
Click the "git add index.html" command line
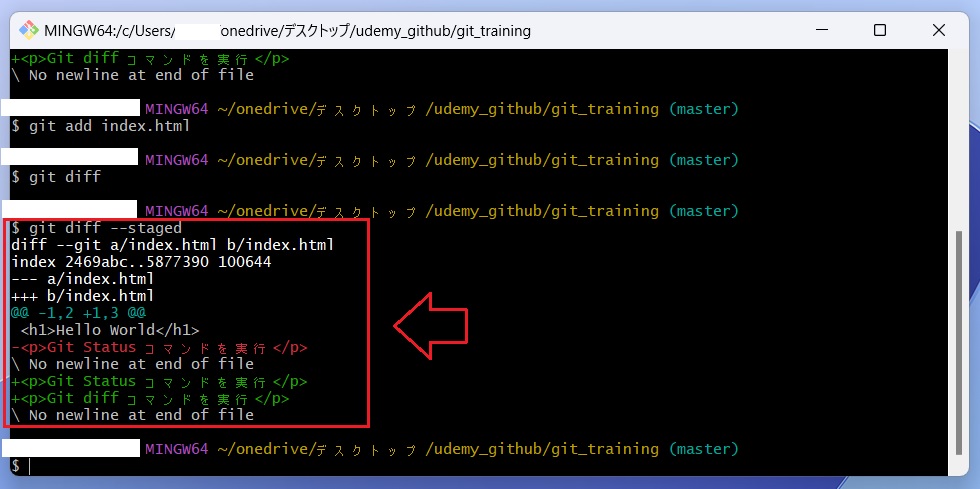point(100,126)
